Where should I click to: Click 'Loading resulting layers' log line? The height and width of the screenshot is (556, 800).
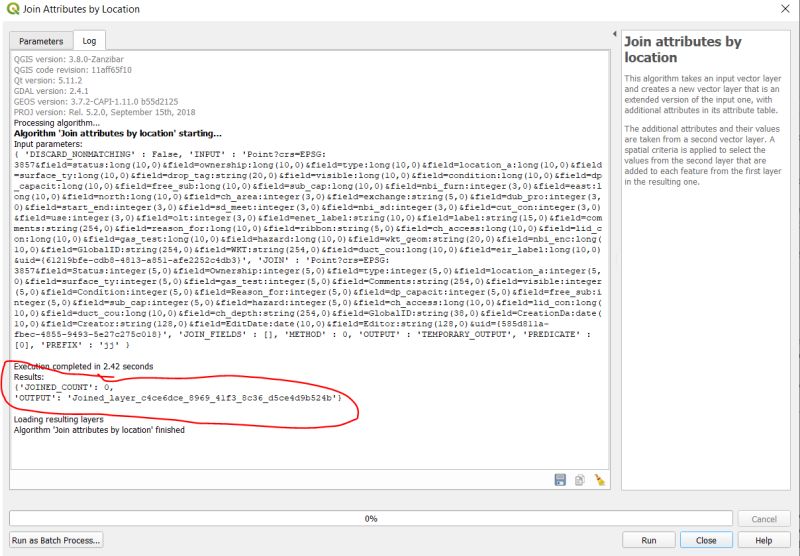tap(59, 419)
